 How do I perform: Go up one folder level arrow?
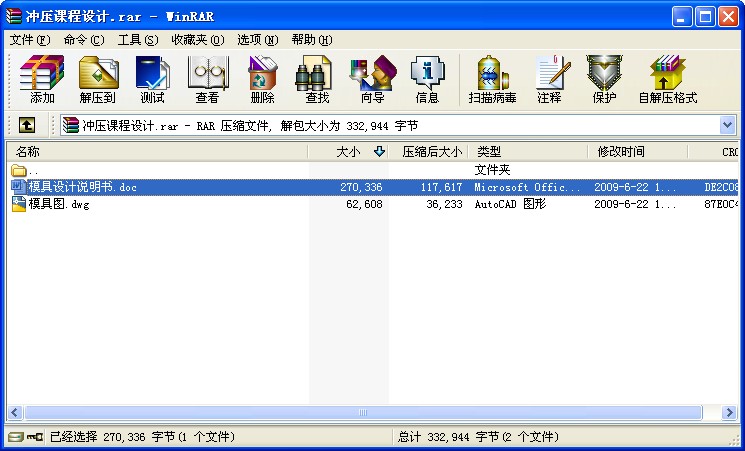pyautogui.click(x=27, y=125)
